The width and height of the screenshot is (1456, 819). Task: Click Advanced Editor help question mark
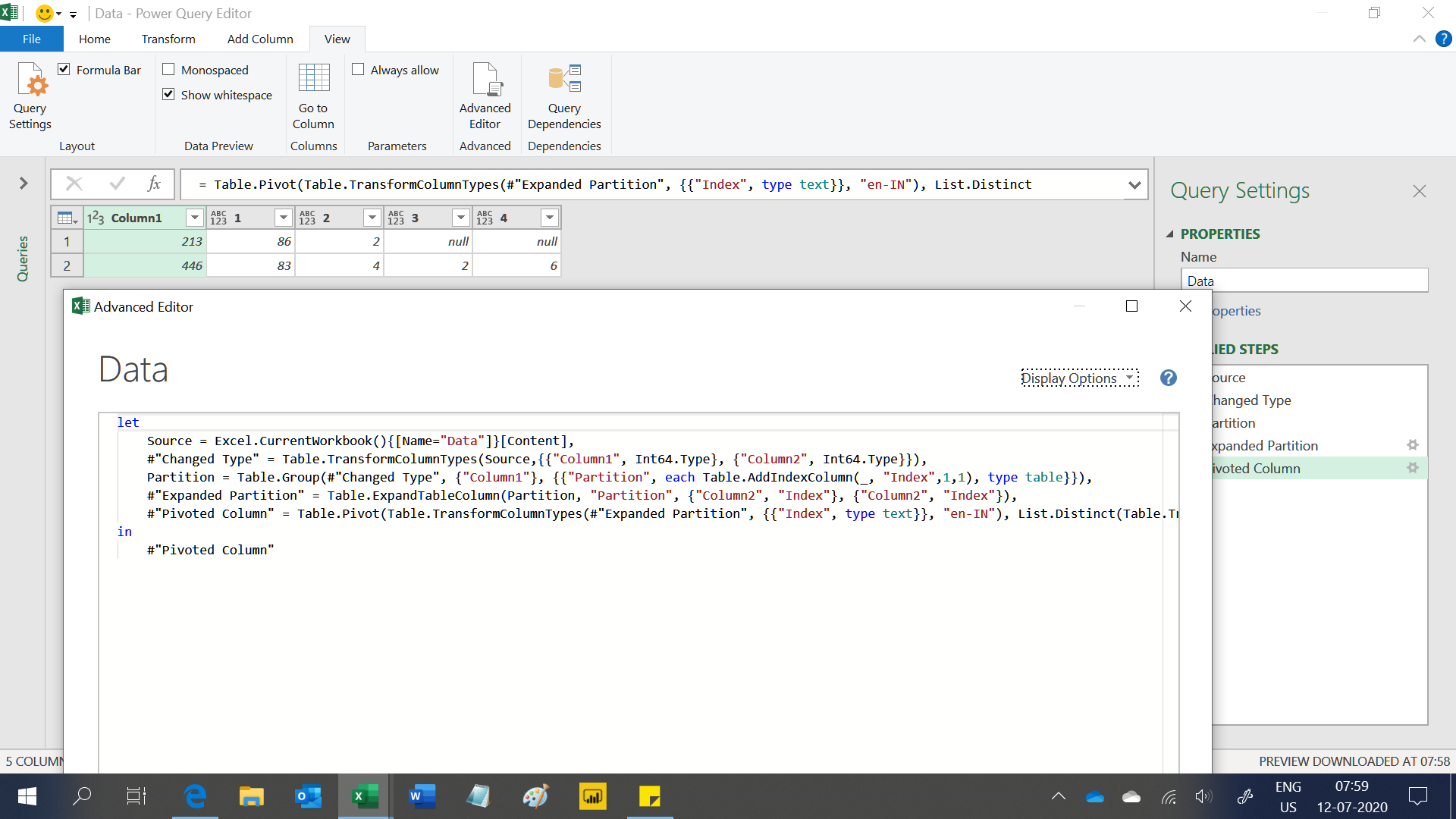click(x=1169, y=378)
